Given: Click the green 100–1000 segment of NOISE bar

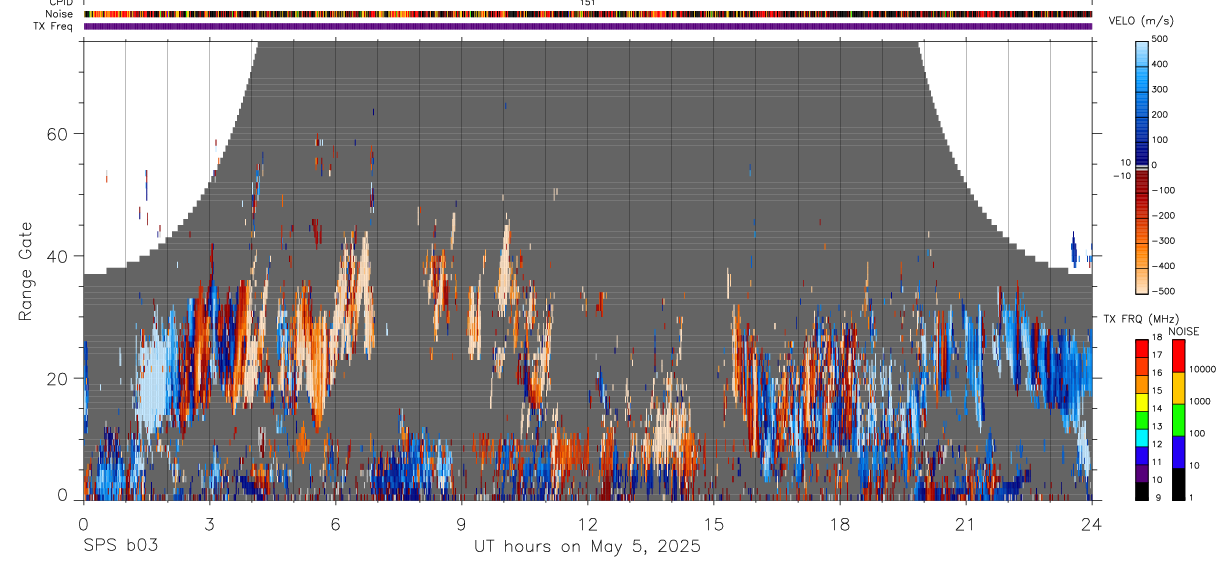Looking at the screenshot, I should [x=1177, y=419].
